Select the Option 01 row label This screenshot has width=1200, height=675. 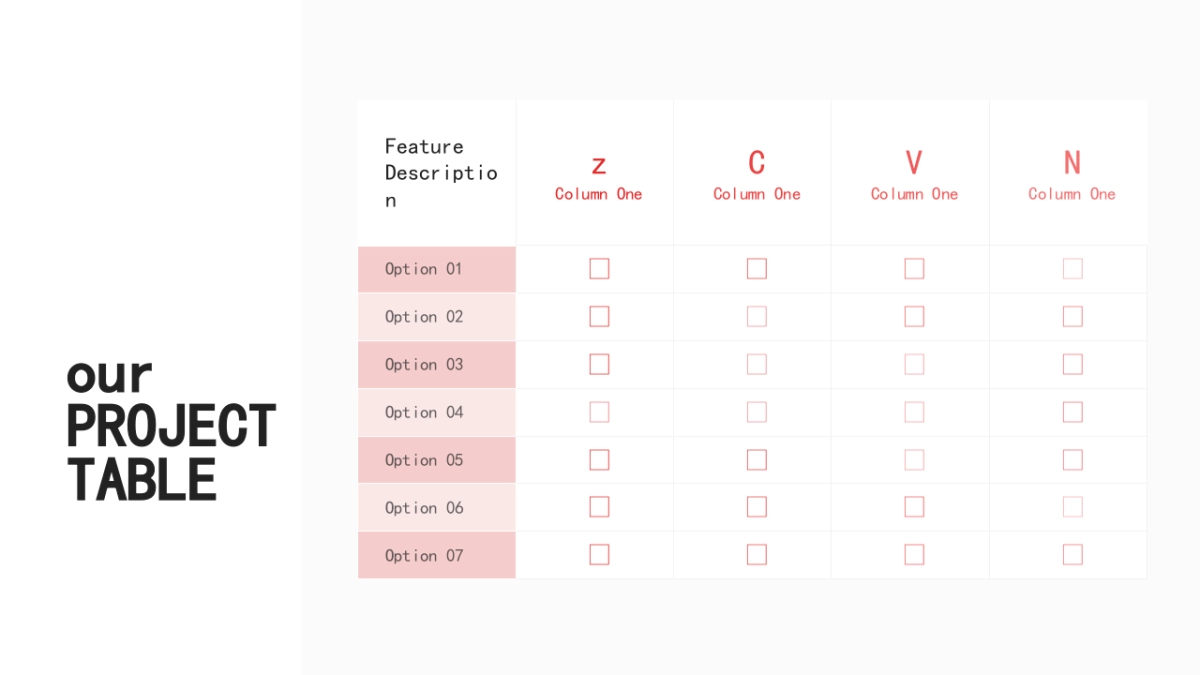[424, 269]
